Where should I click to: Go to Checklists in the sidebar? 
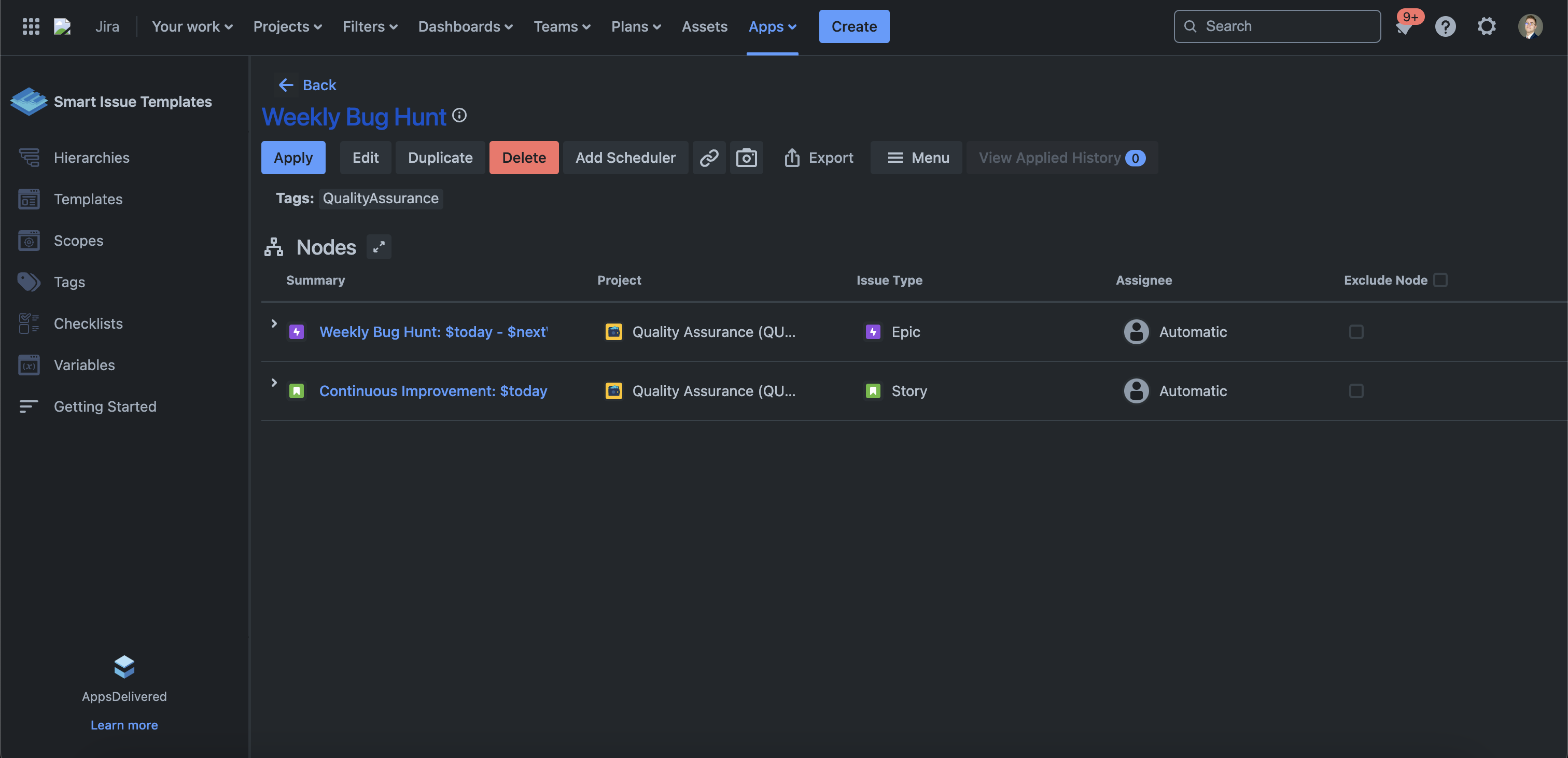[x=88, y=324]
